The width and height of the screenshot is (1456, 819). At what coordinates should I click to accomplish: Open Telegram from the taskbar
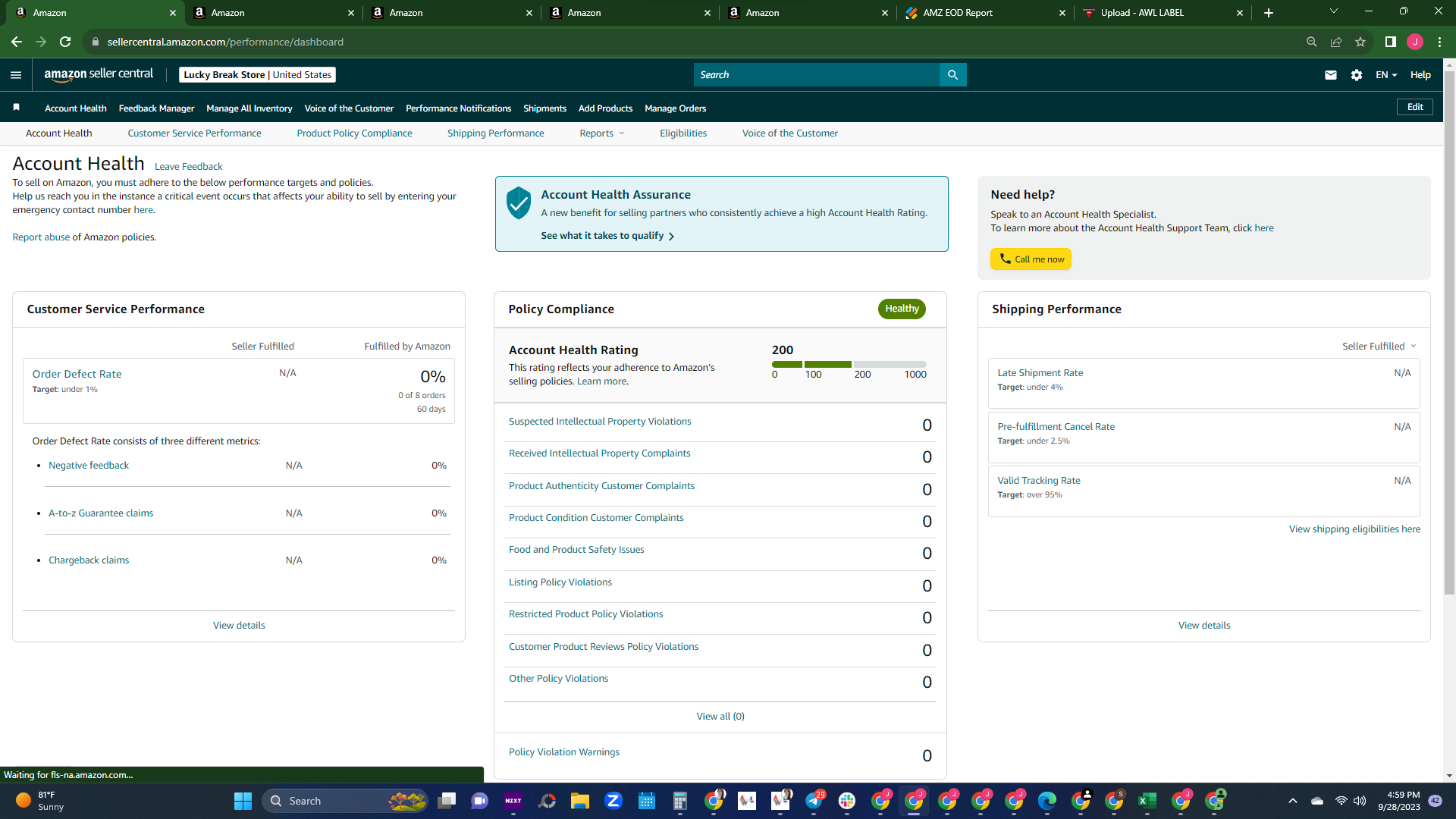click(814, 801)
